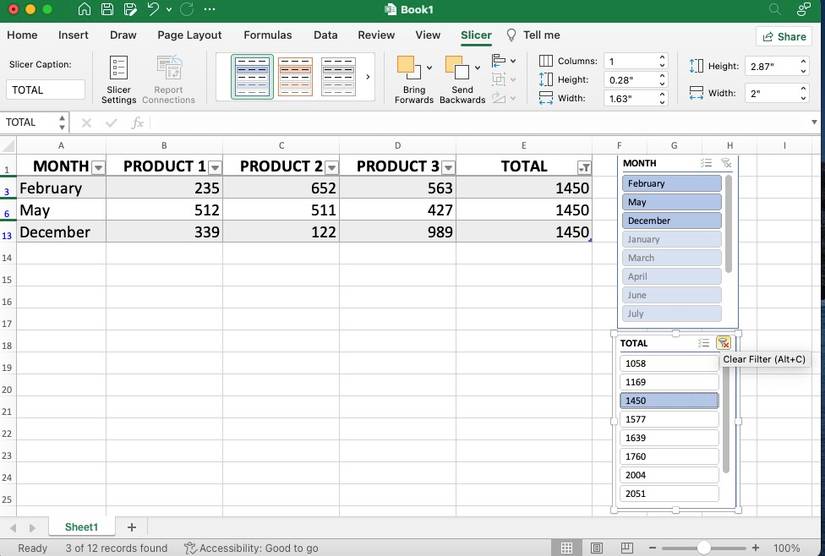Image resolution: width=825 pixels, height=556 pixels.
Task: Open the undo history dropdown arrow
Action: coord(169,9)
